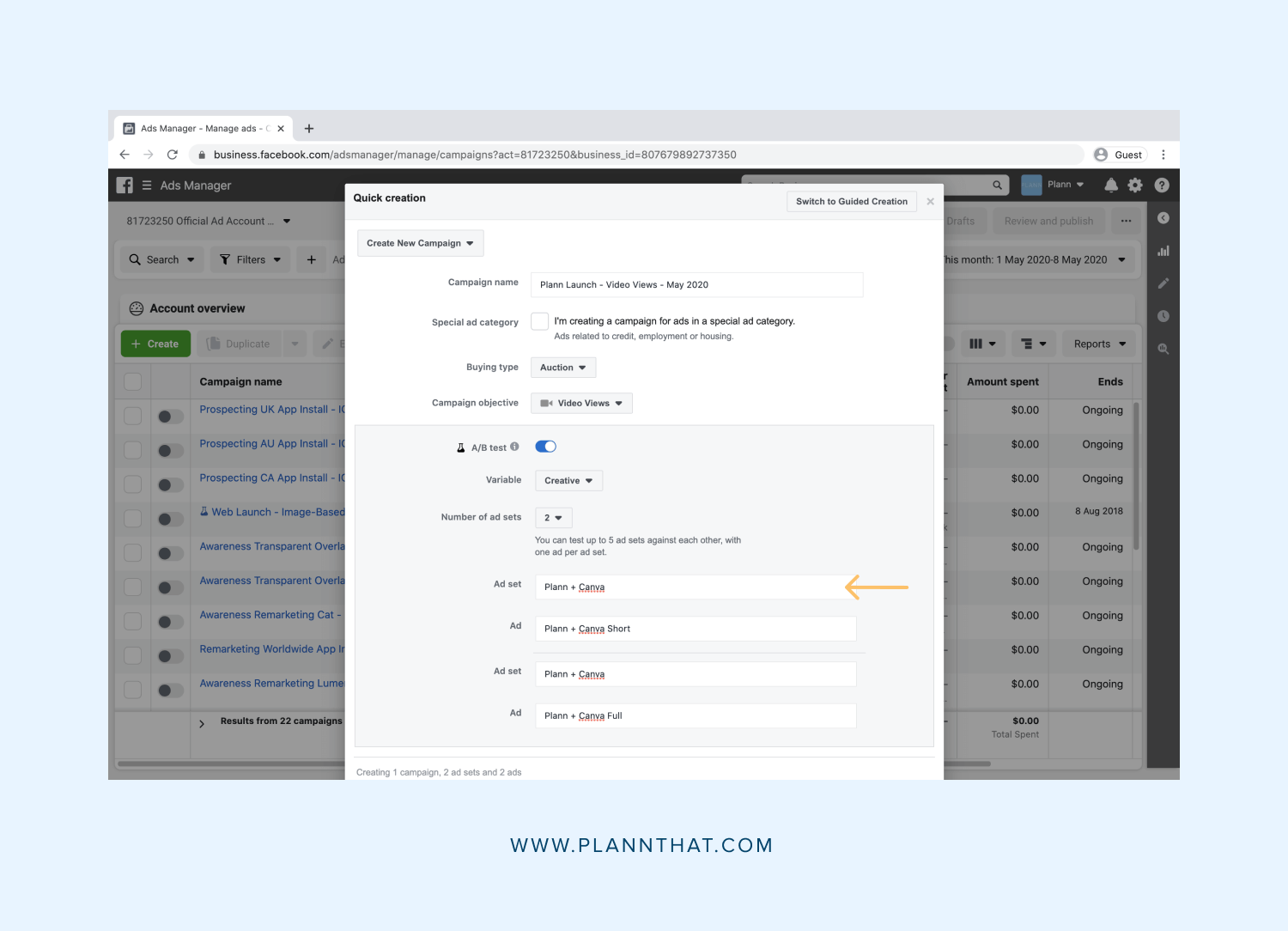Image resolution: width=1288 pixels, height=931 pixels.
Task: Click the Plann + Canva Full ad field
Action: tap(696, 715)
